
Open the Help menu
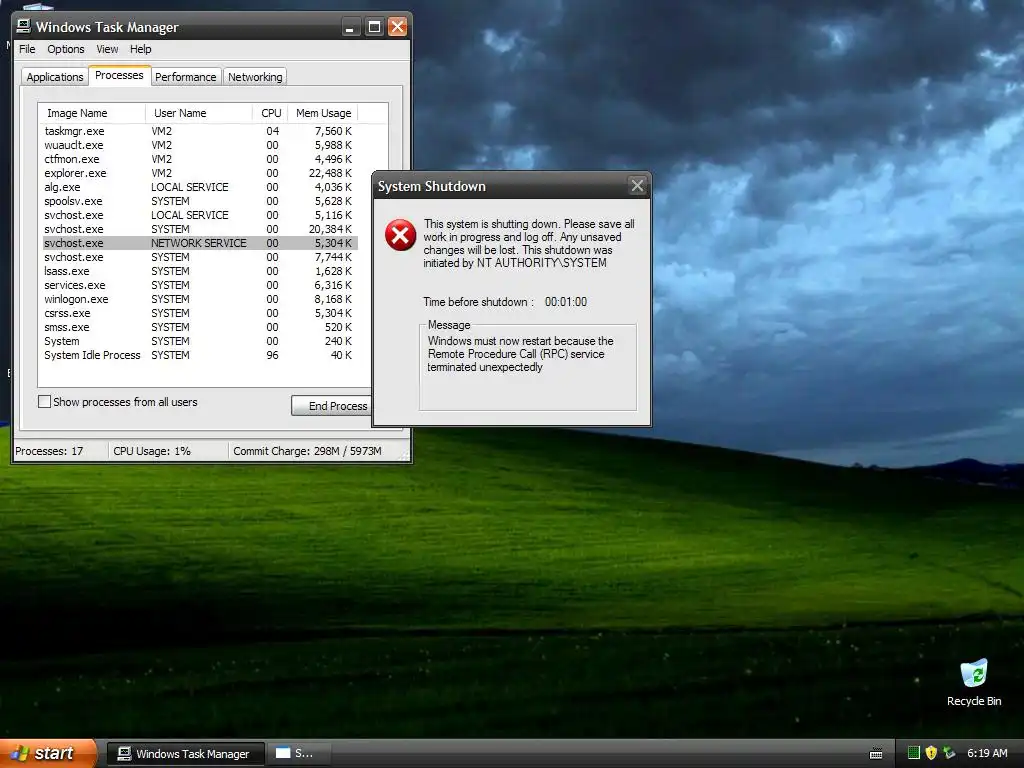coord(140,49)
